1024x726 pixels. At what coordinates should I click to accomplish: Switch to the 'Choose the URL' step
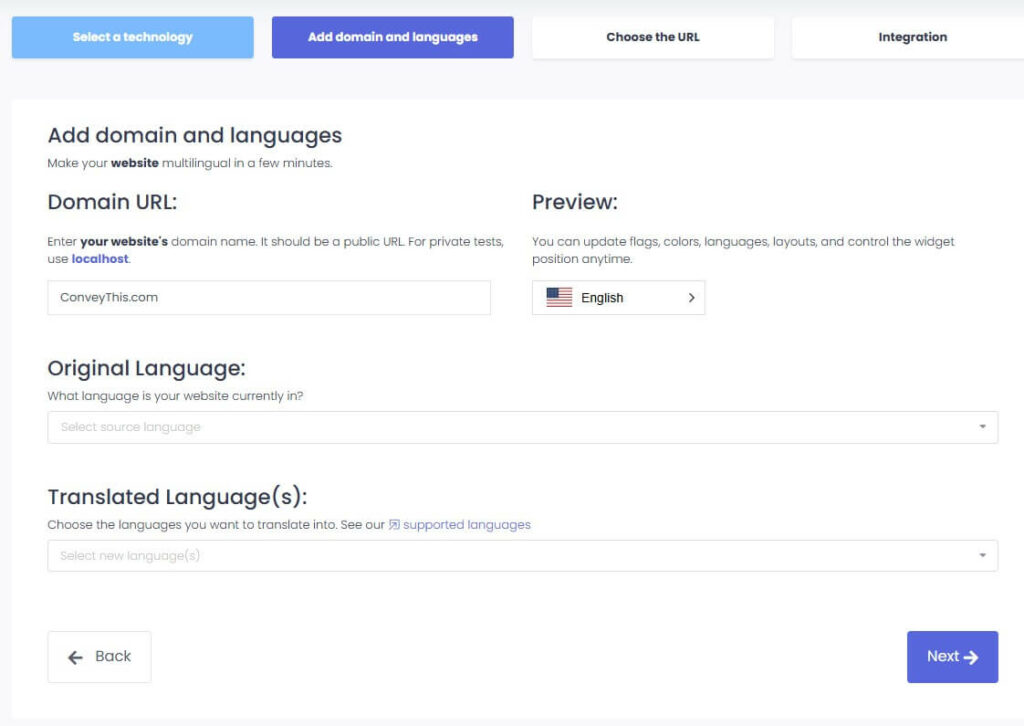653,37
